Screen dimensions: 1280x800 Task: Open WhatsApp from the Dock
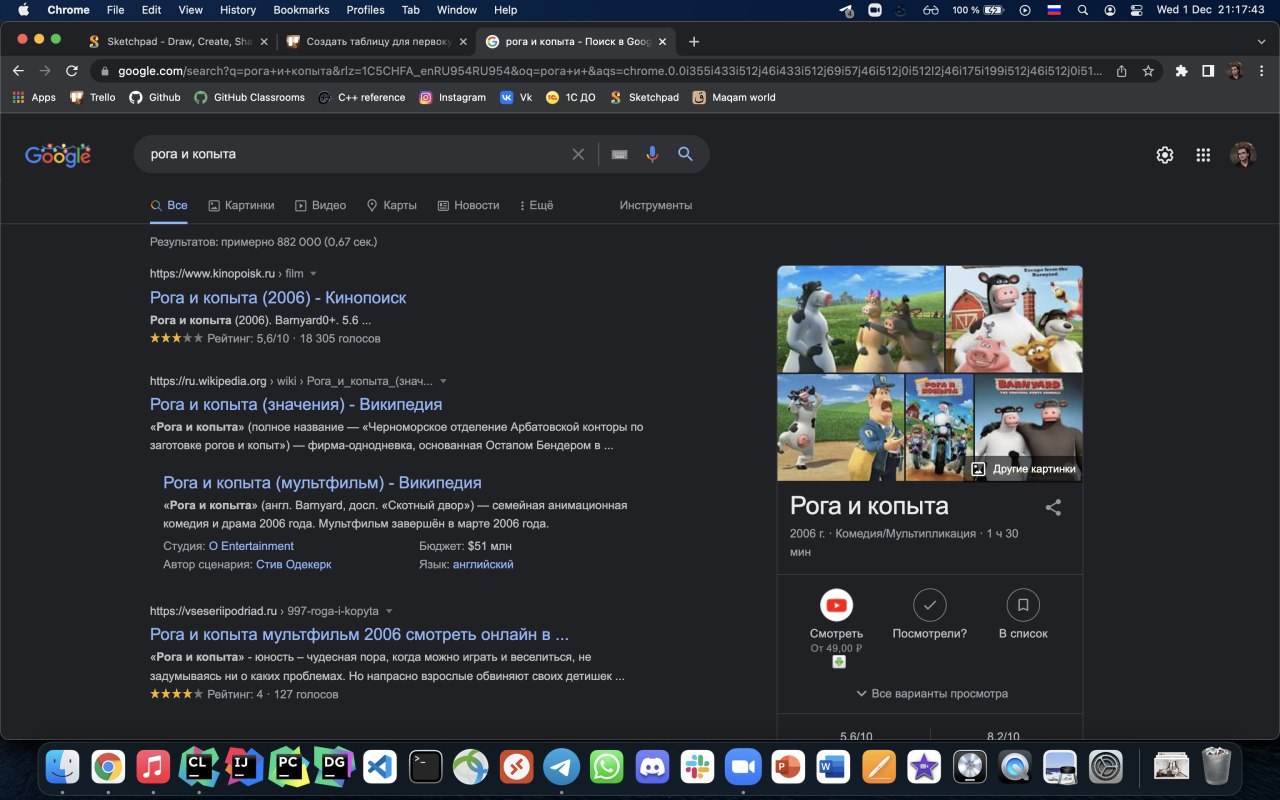pos(607,767)
